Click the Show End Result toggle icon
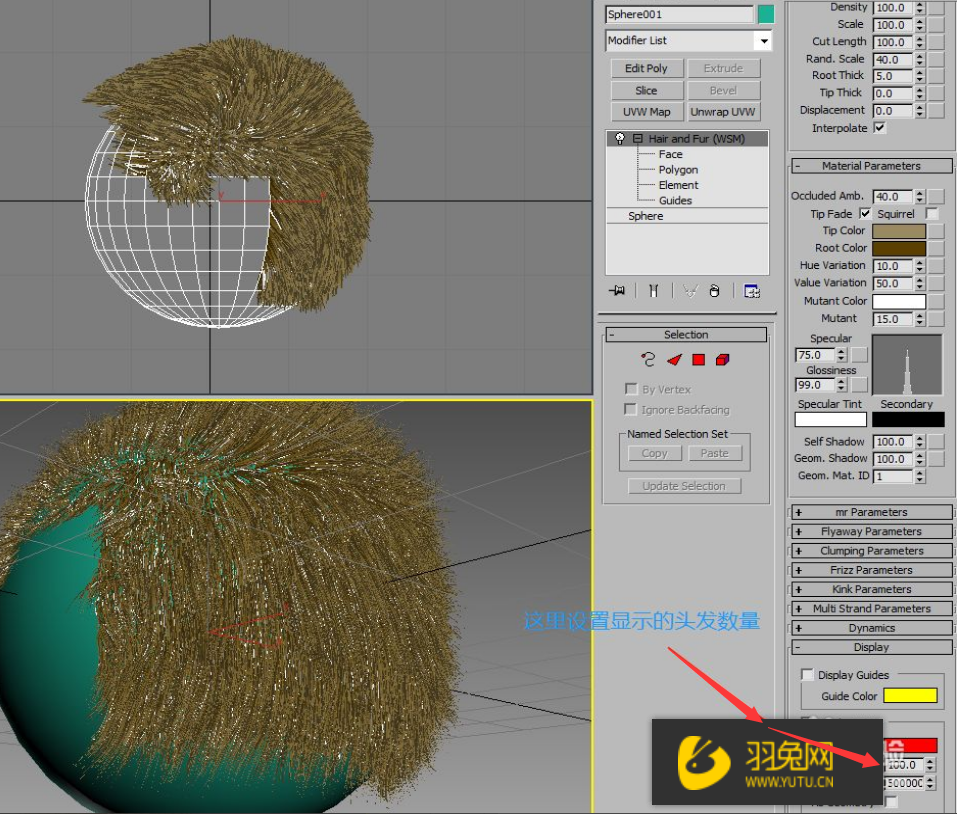 point(655,291)
